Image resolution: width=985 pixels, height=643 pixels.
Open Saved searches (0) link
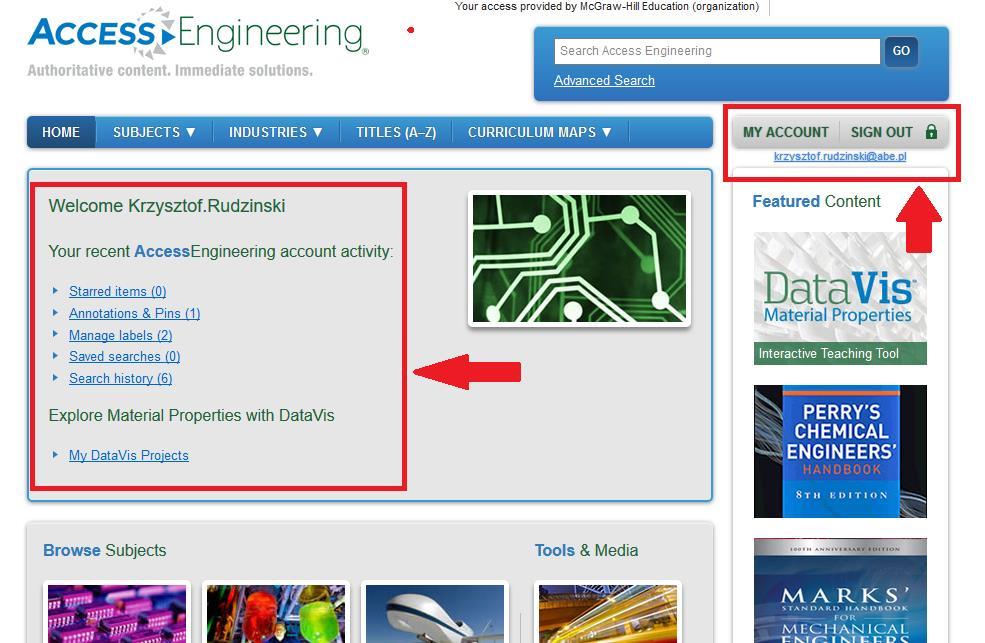click(124, 357)
